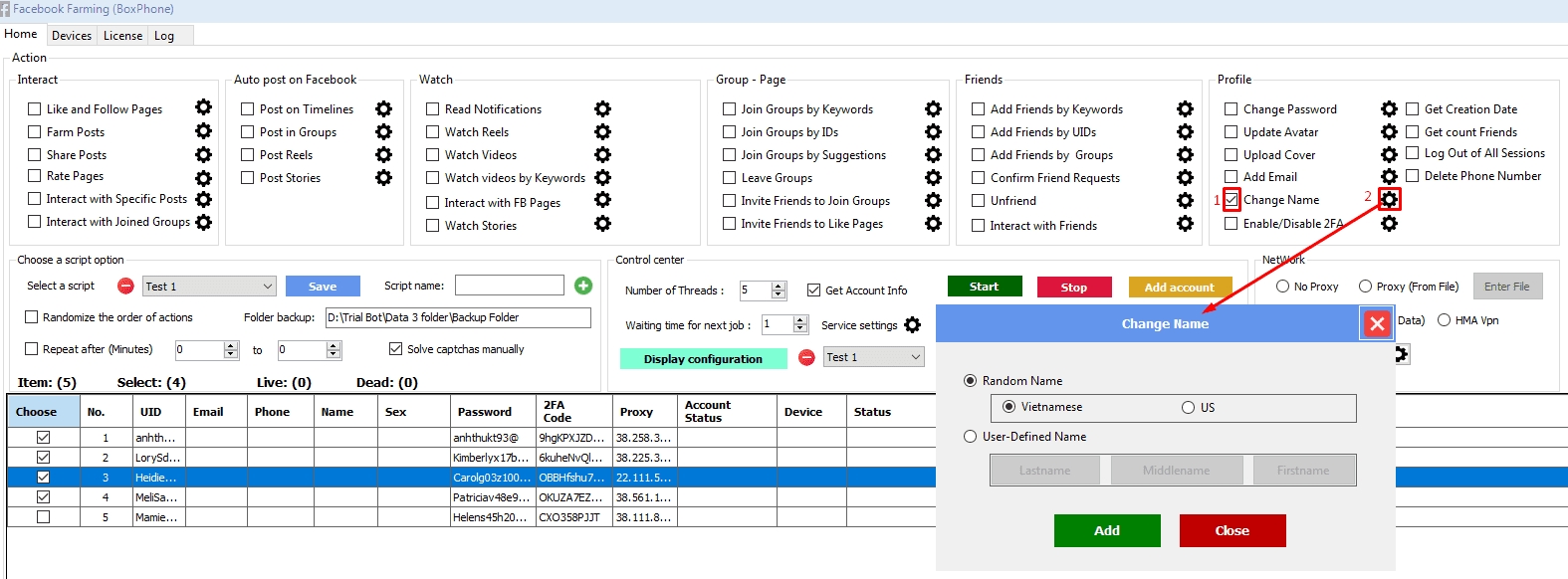Open settings gear for Share Posts

point(203,154)
